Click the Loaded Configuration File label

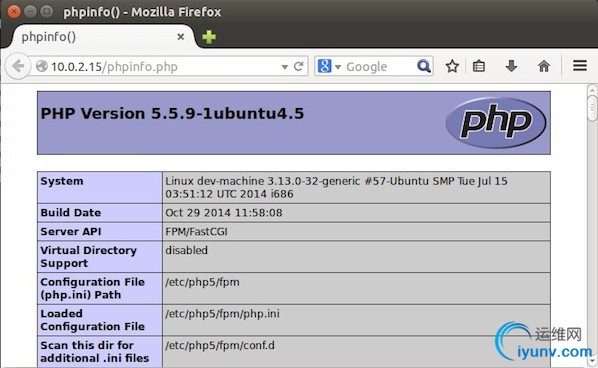click(92, 320)
